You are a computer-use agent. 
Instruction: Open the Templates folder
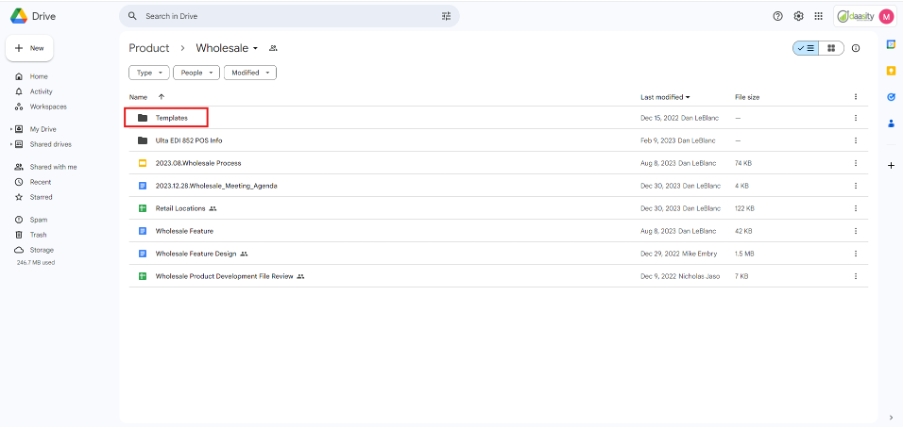pyautogui.click(x=171, y=118)
